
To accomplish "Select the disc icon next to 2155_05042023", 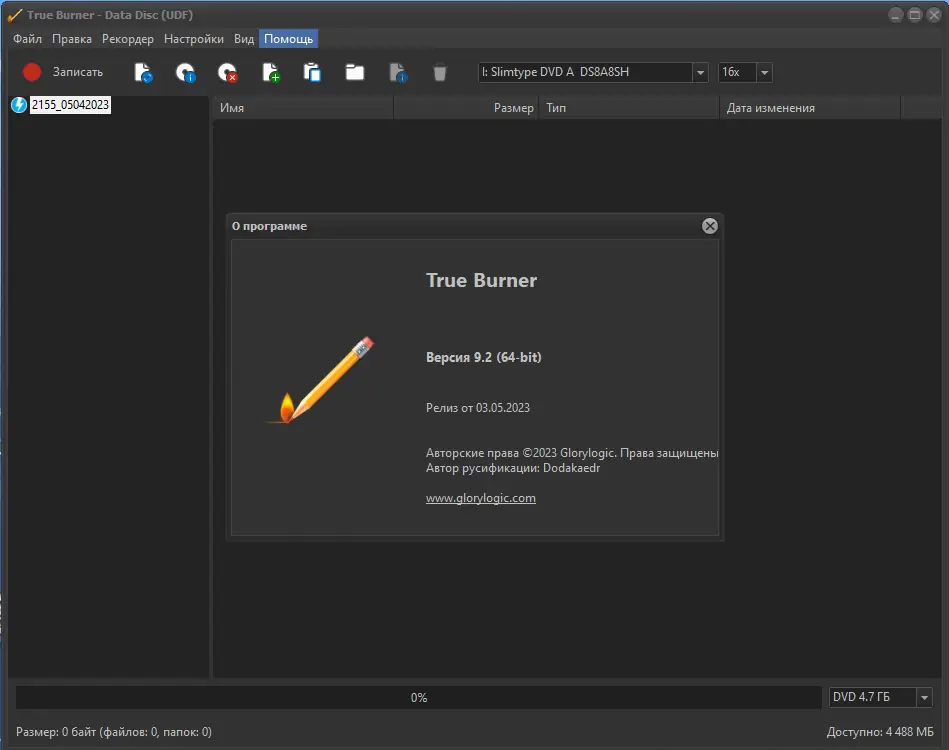I will 19,104.
